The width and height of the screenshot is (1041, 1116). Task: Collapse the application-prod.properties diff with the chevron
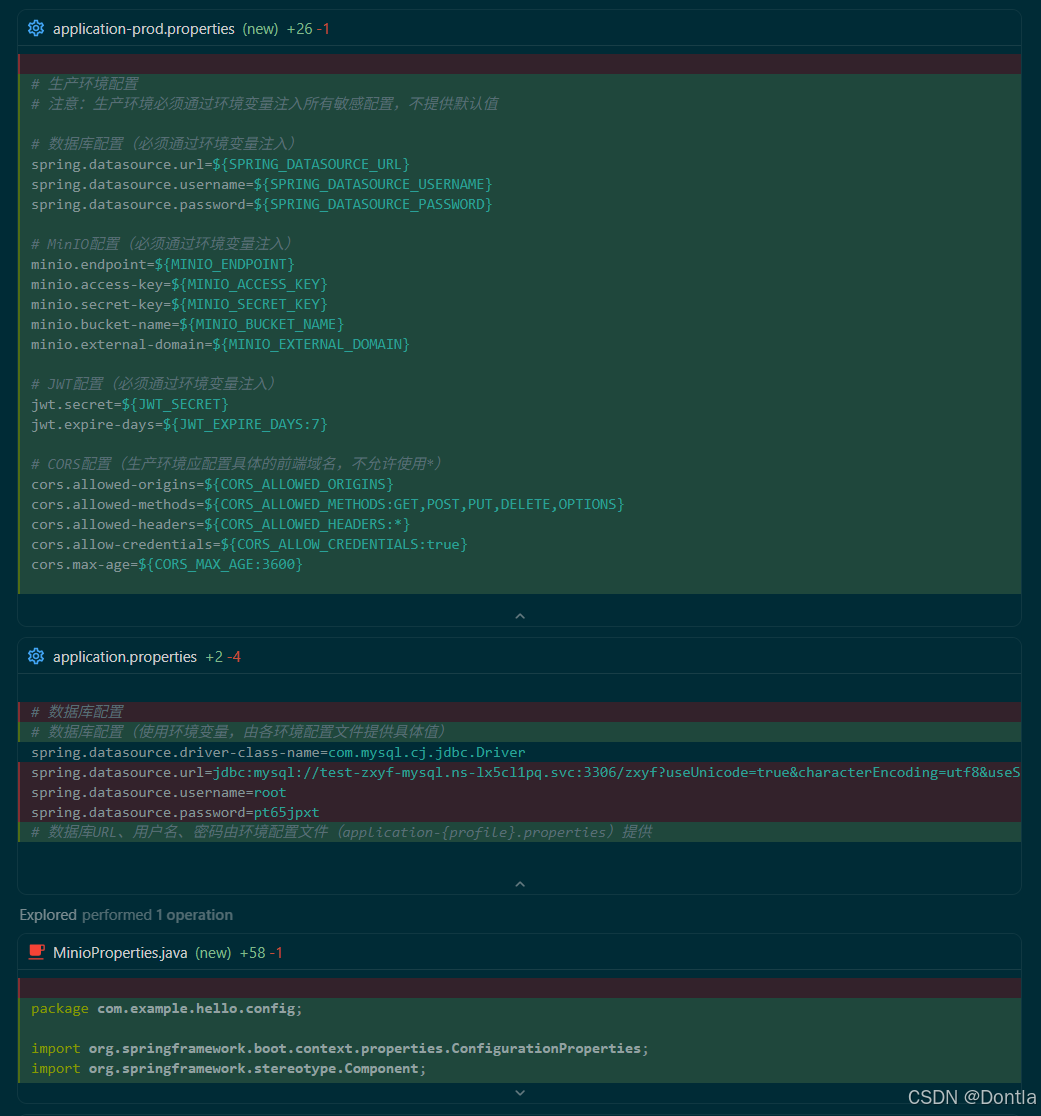(x=520, y=616)
